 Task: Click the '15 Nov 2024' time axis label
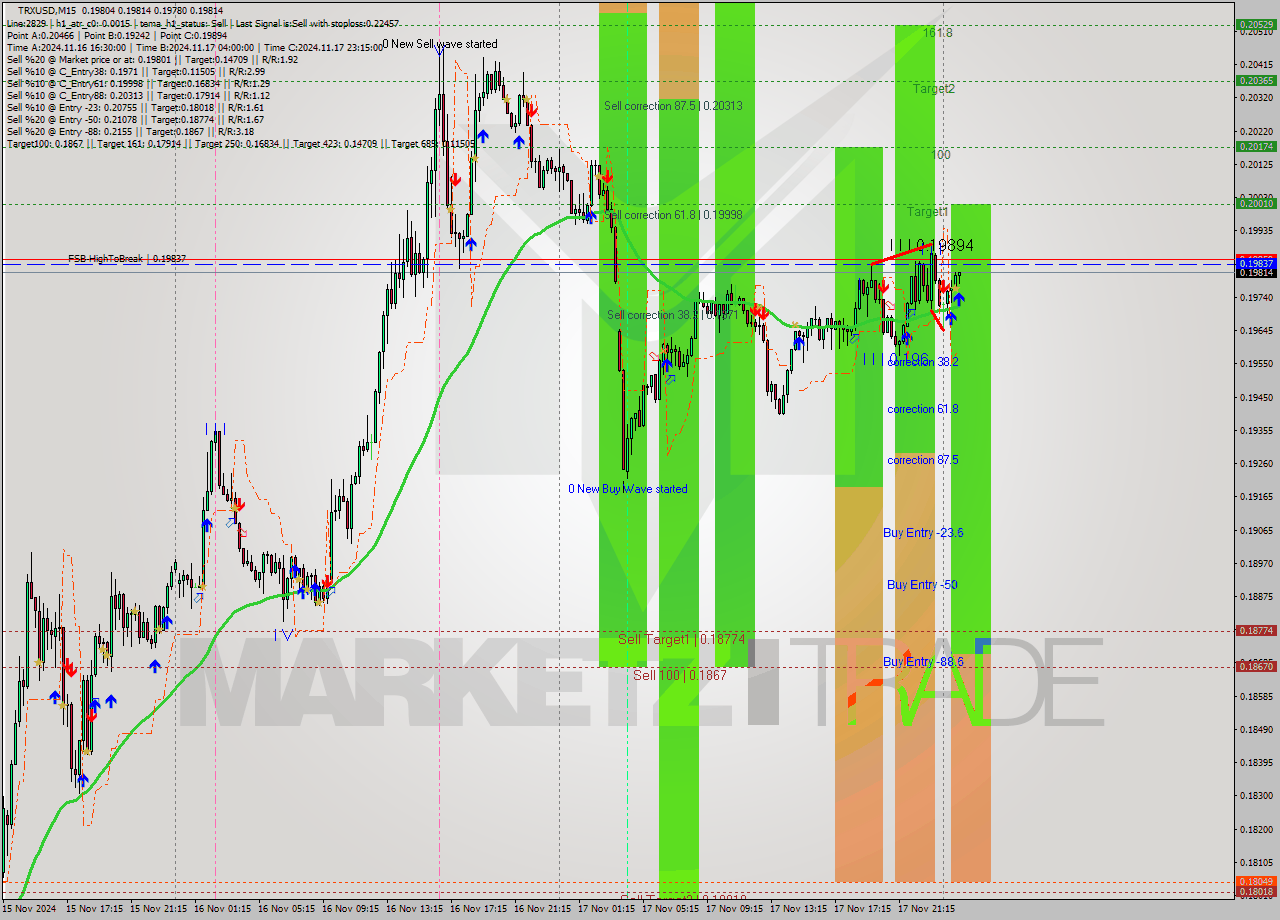coord(30,910)
